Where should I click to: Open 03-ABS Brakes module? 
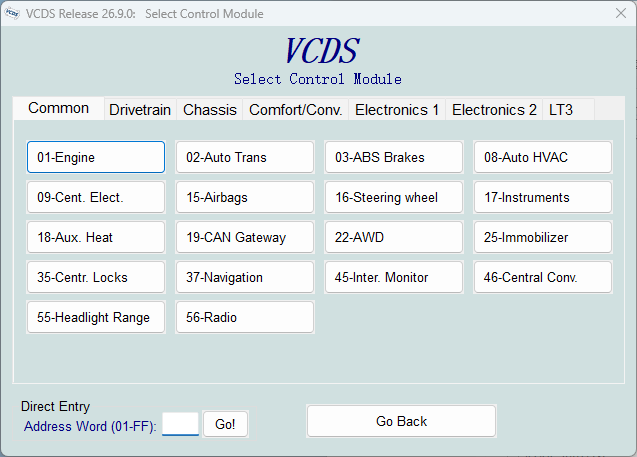click(394, 157)
